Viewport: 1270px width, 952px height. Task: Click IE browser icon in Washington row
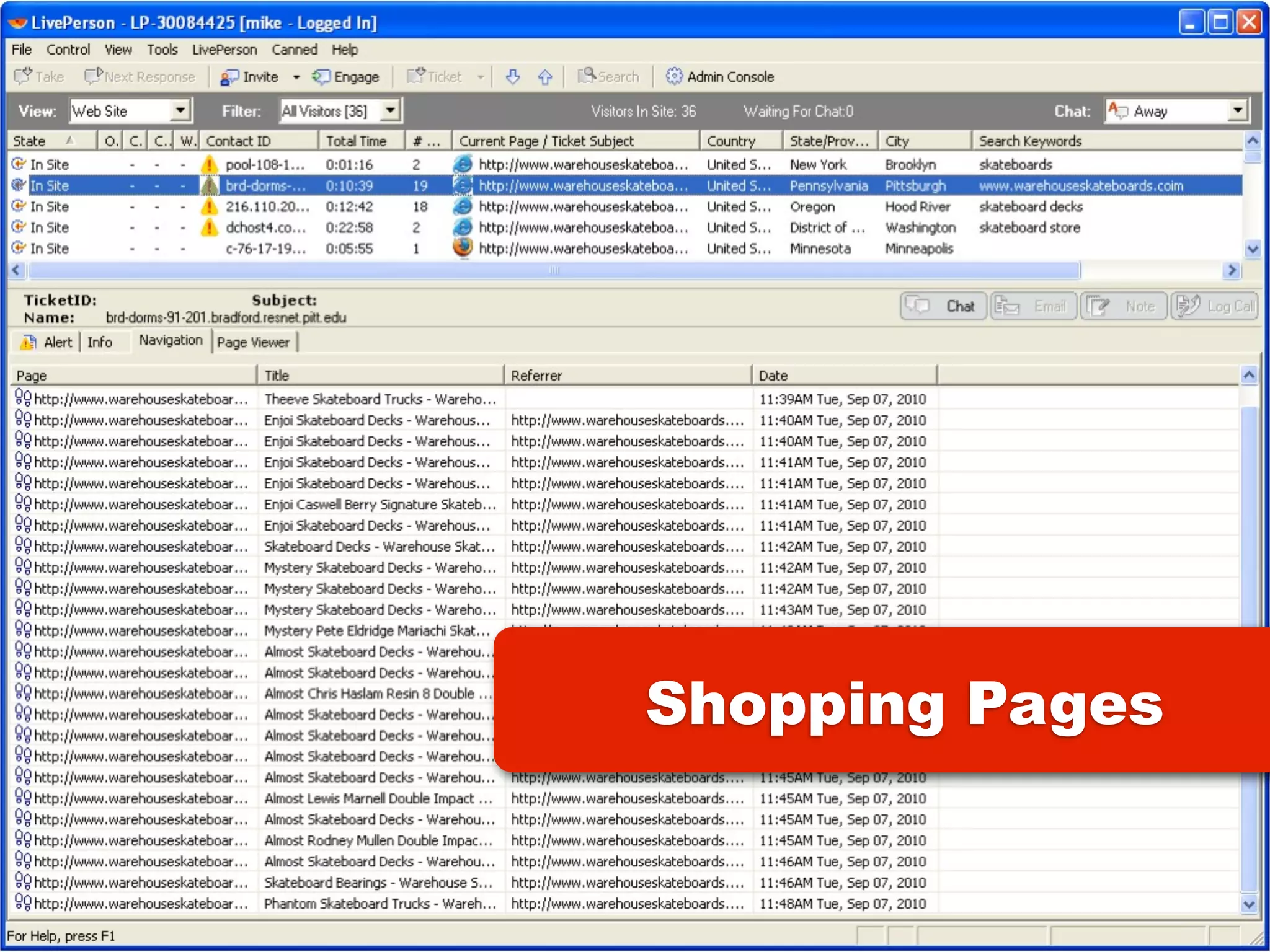[463, 227]
